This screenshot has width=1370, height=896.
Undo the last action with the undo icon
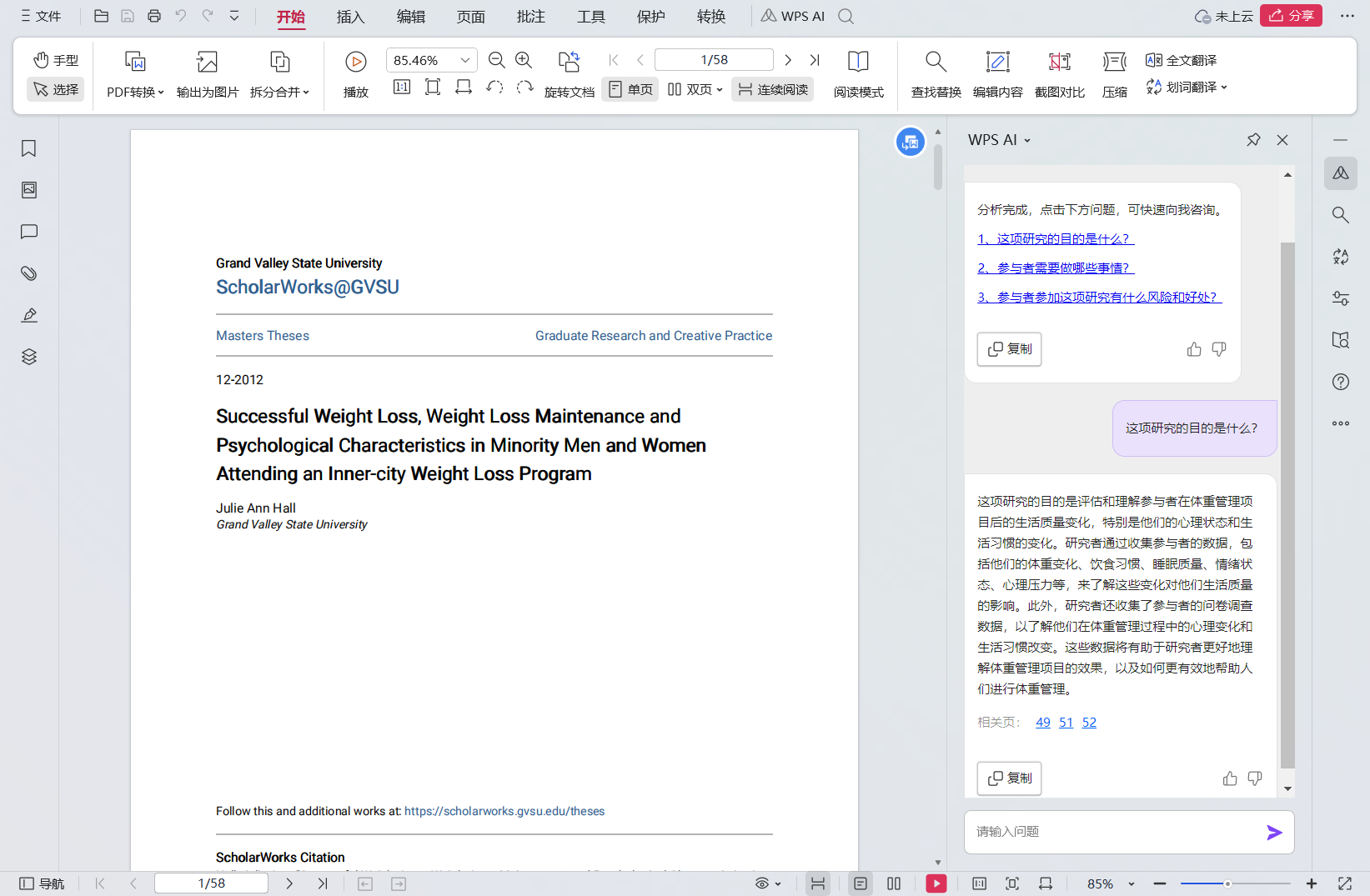(181, 16)
